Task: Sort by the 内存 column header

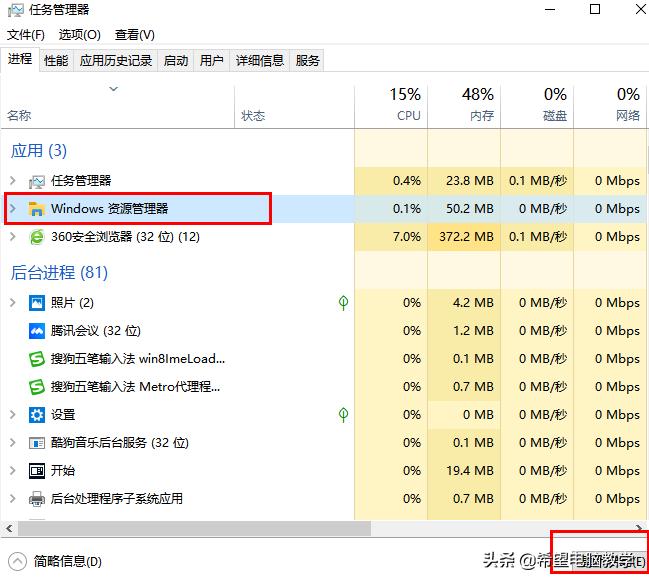Action: 464,107
